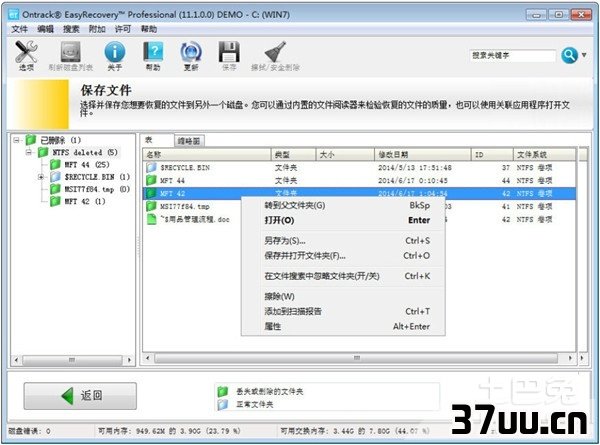
Task: Open the 帮助 menu in menu bar
Action: tap(149, 29)
